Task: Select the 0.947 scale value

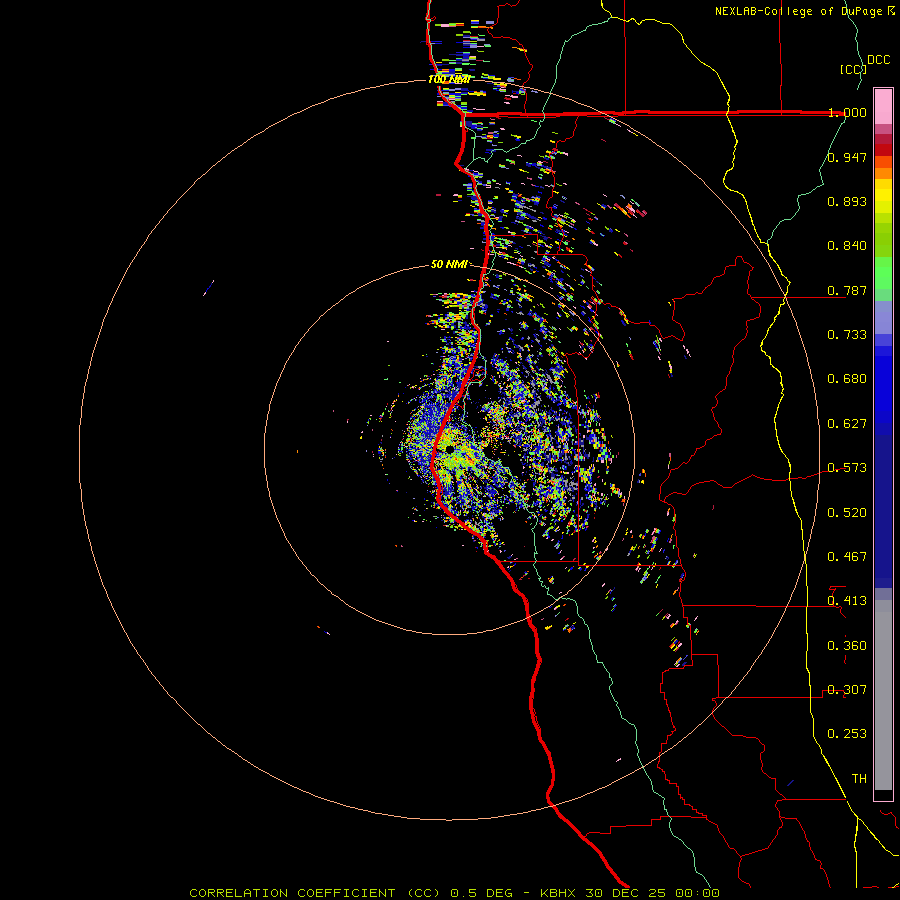Action: point(847,157)
